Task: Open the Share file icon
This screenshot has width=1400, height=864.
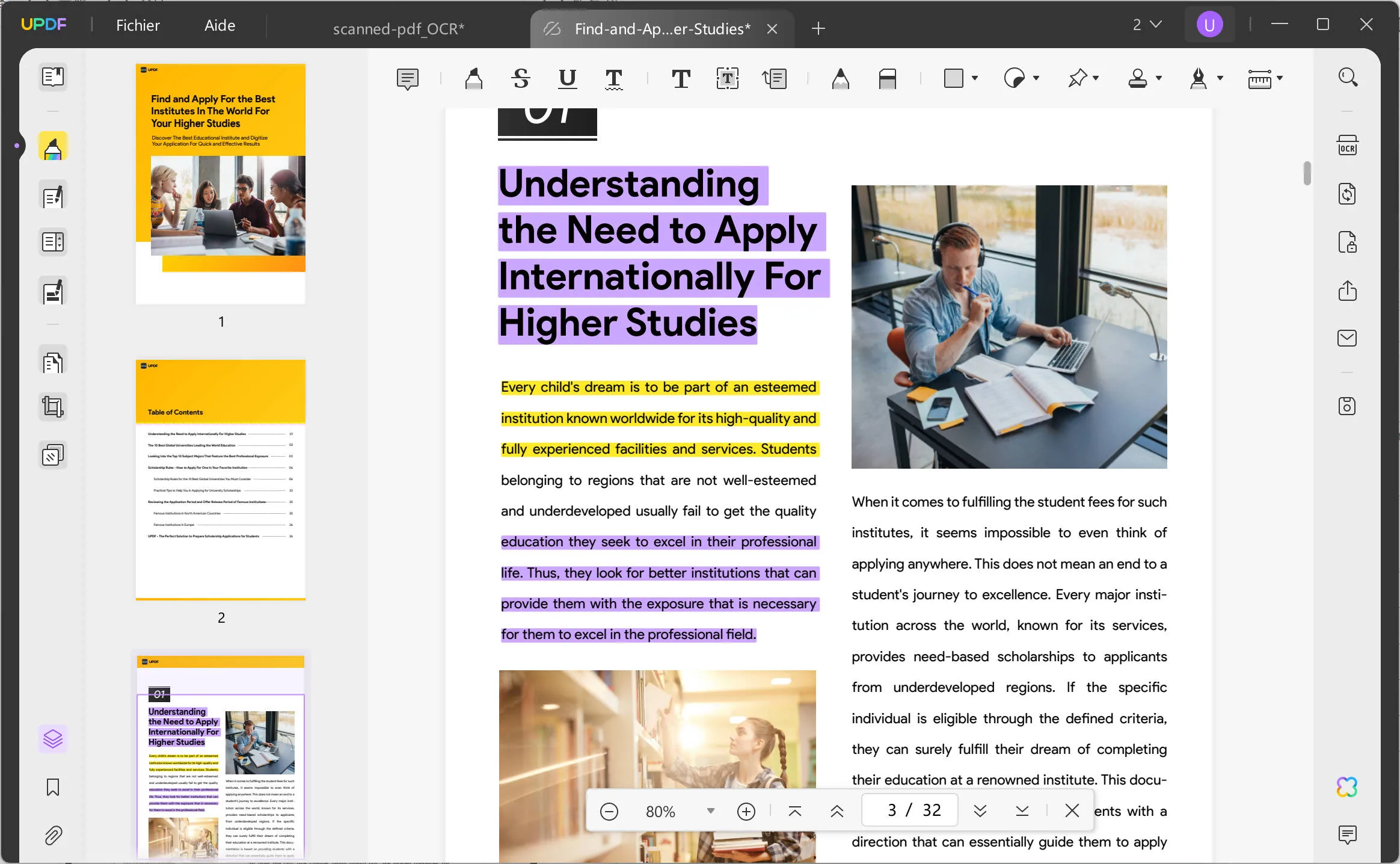Action: pos(1348,291)
